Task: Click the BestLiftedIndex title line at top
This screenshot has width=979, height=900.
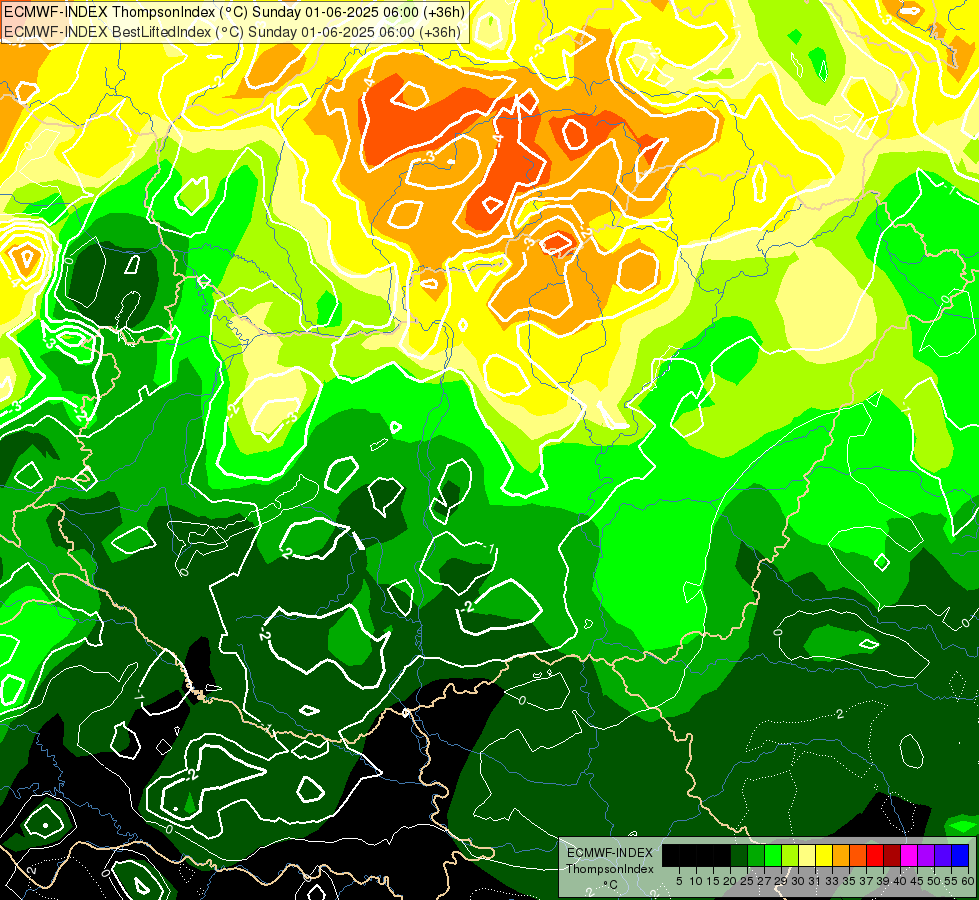Action: [x=232, y=32]
